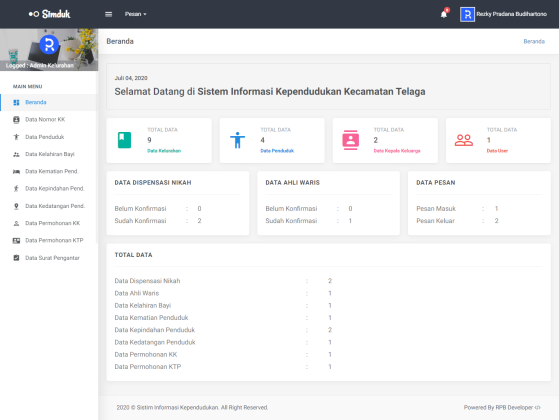The height and width of the screenshot is (420, 559).
Task: Click the pink contact Kepala Keluarga icon
Action: pos(350,140)
